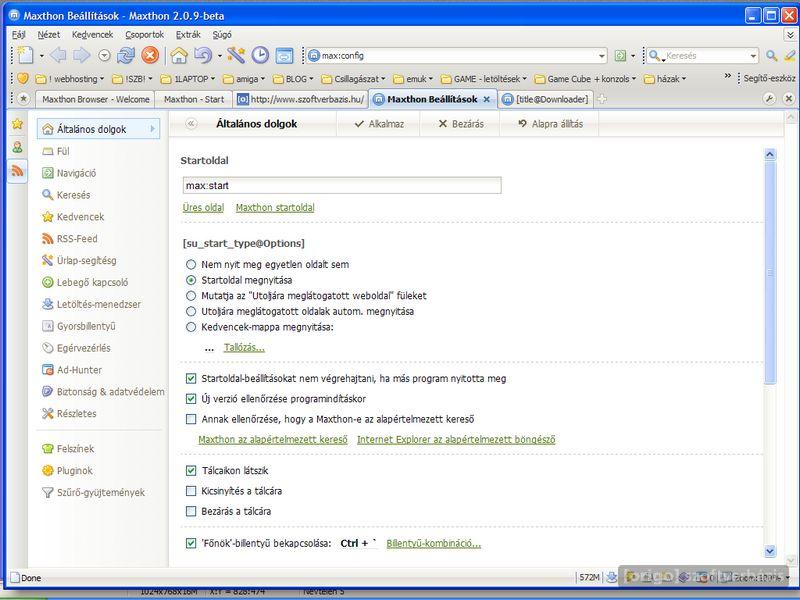Close the Maxthon Beállítások tab with its x

tap(487, 99)
